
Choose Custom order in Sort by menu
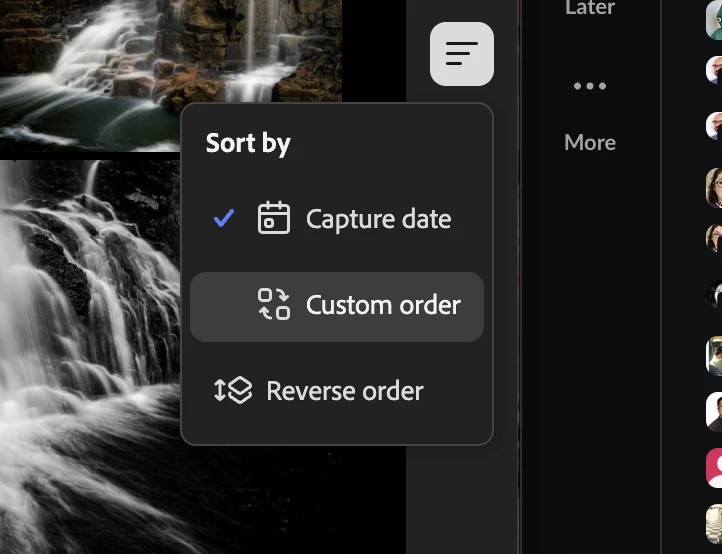pos(337,307)
